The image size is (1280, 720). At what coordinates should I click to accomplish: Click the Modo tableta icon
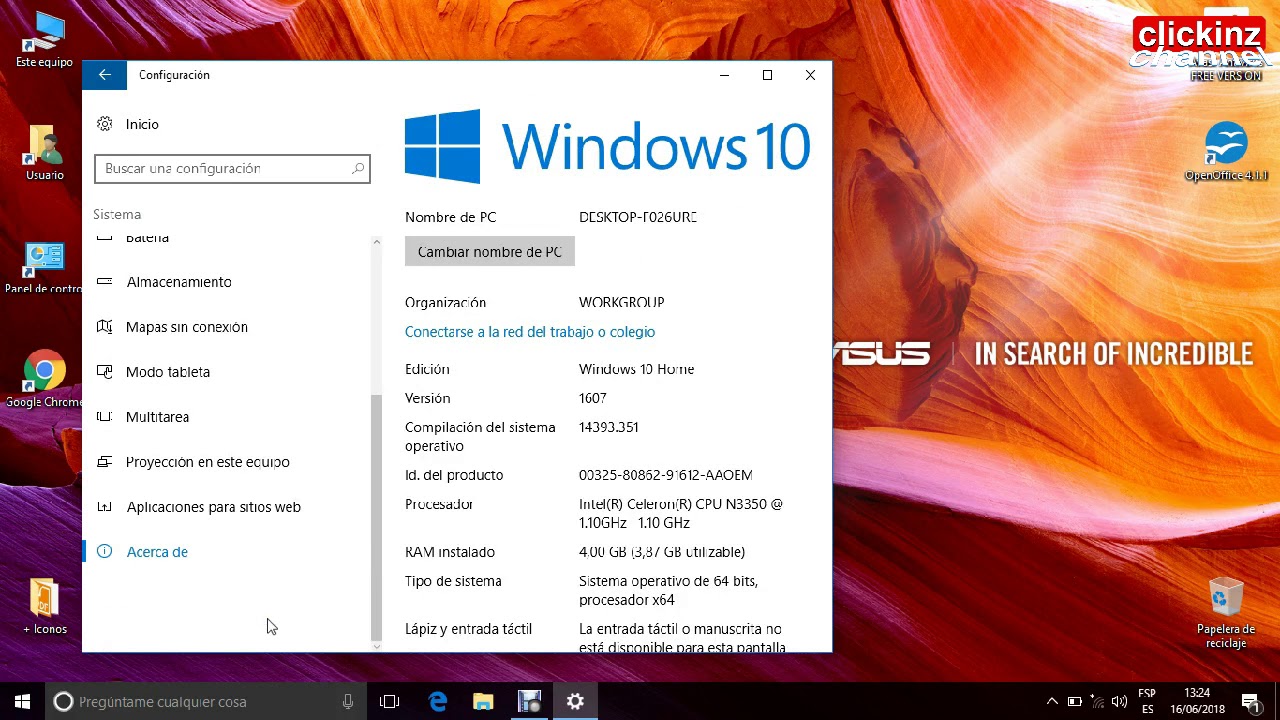point(104,372)
